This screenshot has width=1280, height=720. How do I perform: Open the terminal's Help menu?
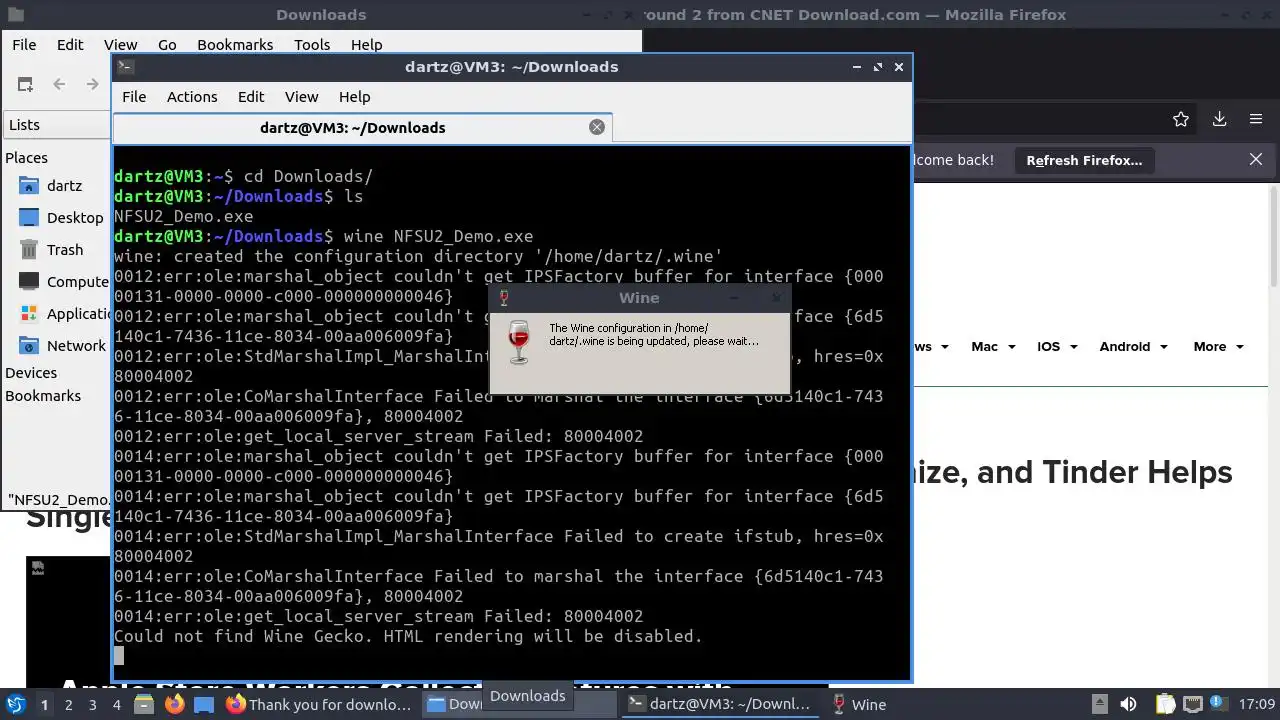pyautogui.click(x=354, y=97)
